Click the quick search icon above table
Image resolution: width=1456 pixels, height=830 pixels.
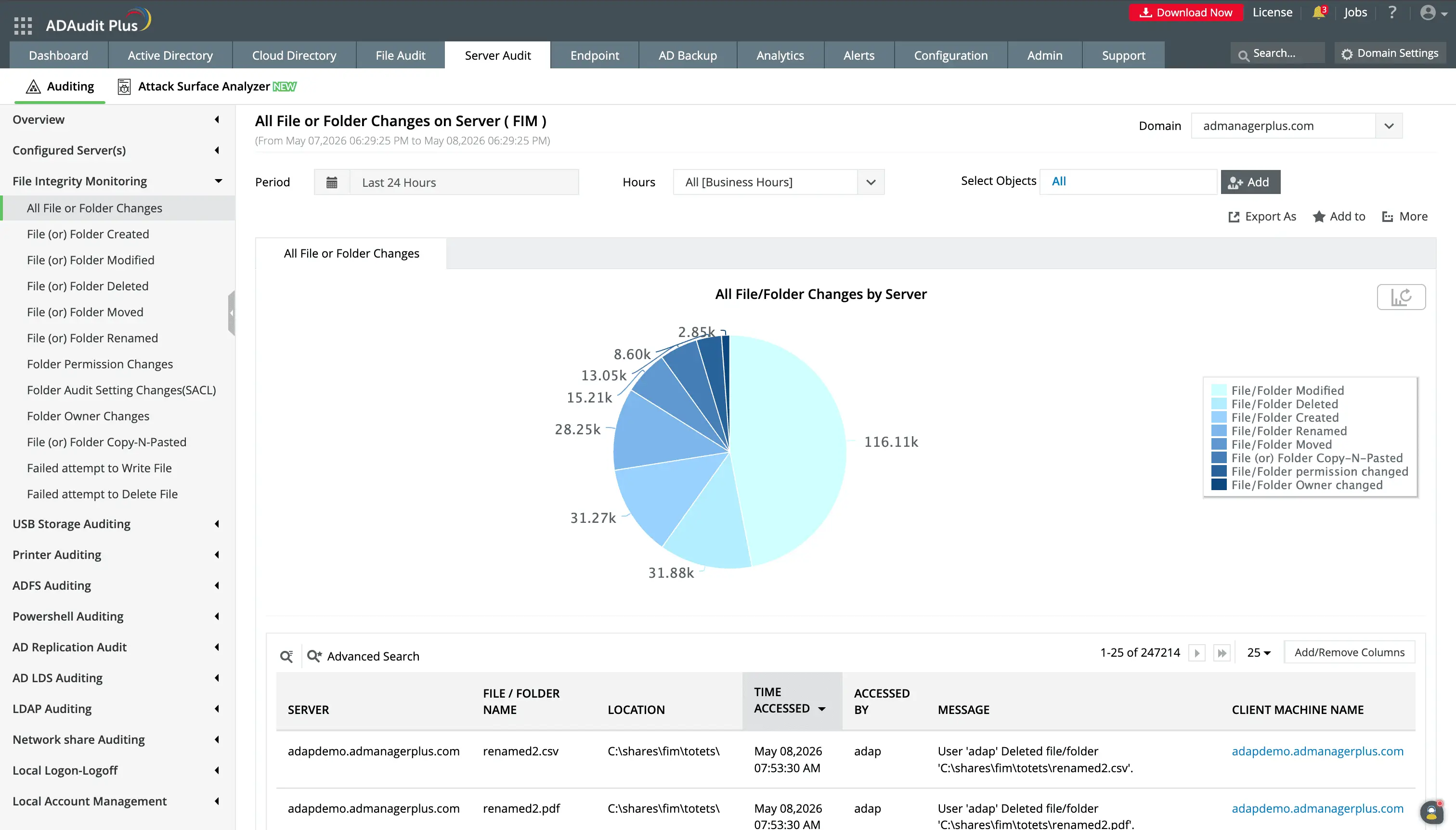287,656
